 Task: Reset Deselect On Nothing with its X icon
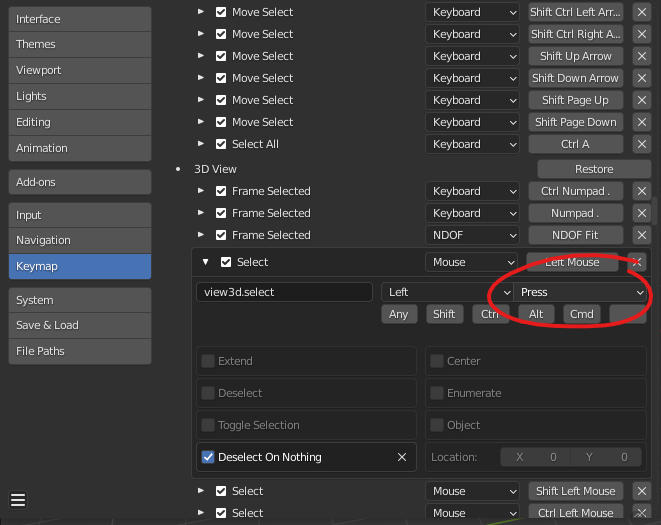402,457
